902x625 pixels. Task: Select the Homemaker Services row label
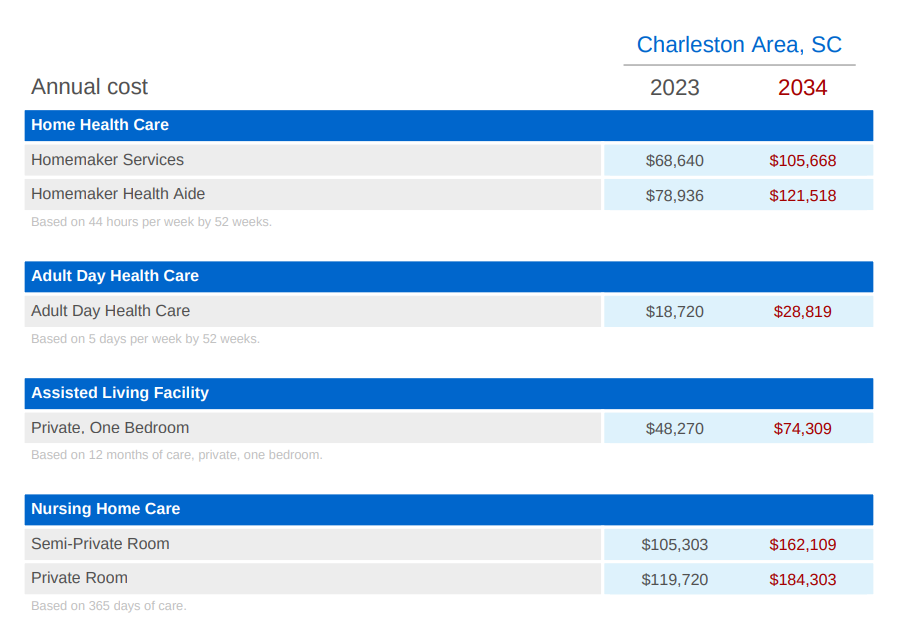tap(107, 160)
